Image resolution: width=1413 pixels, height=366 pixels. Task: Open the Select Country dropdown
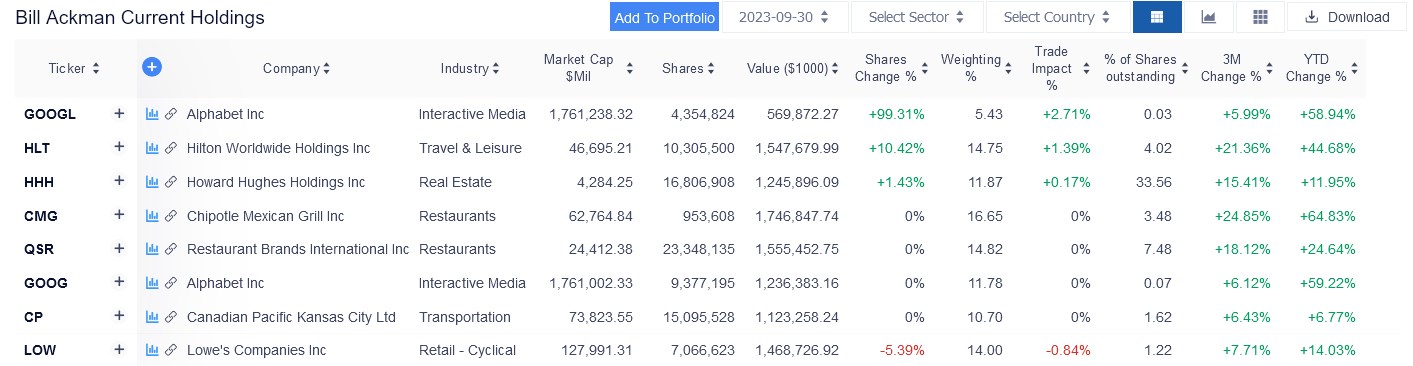pyautogui.click(x=1057, y=17)
